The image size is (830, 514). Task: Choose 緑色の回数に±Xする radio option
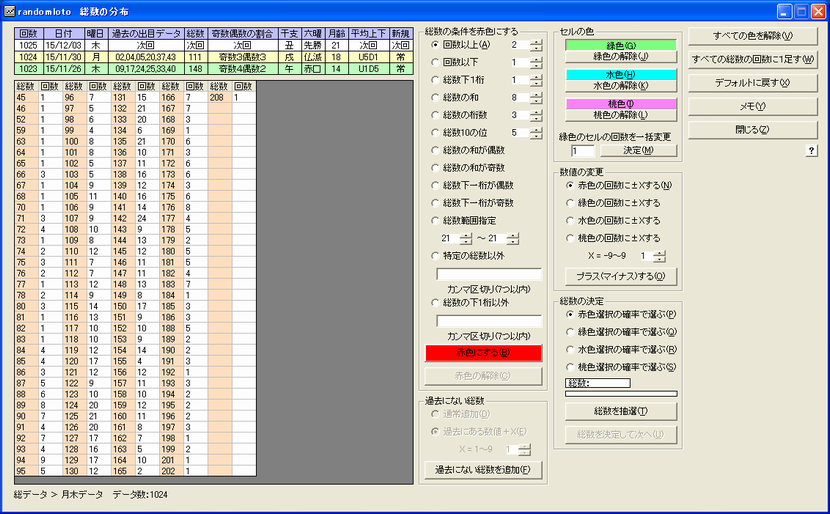(570, 203)
